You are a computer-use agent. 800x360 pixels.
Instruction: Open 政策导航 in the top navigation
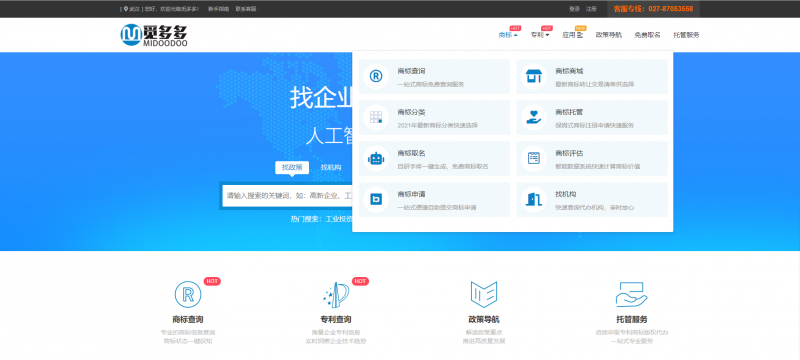[x=609, y=35]
